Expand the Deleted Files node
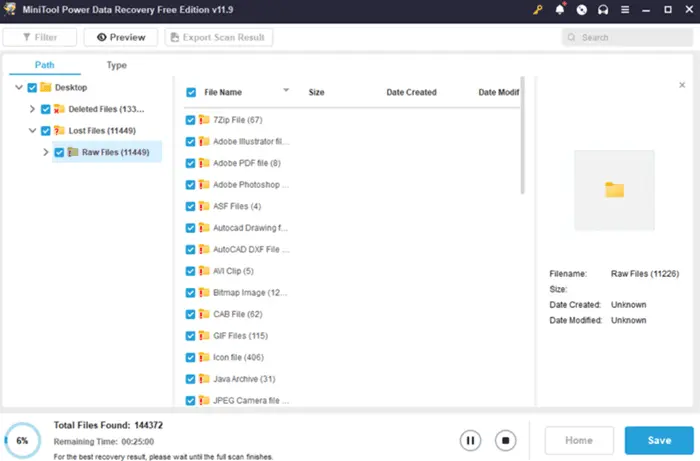 click(32, 109)
